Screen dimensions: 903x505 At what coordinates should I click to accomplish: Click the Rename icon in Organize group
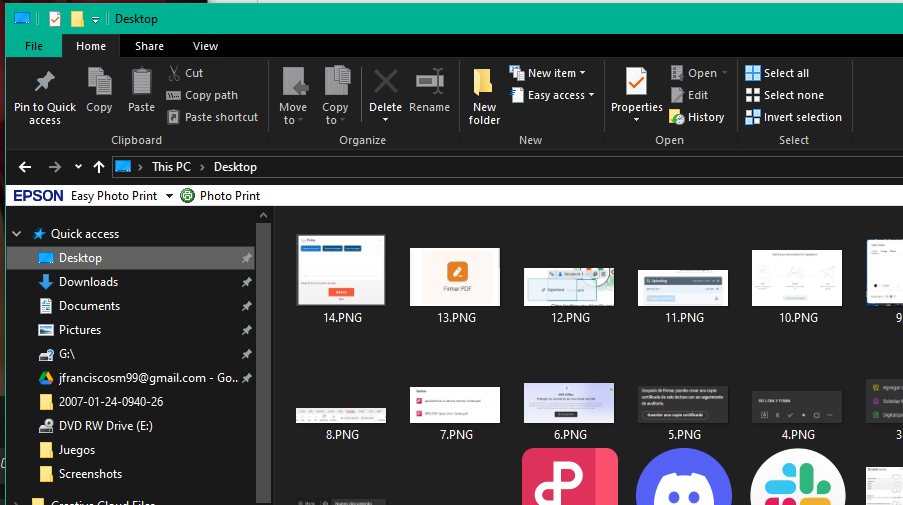click(x=430, y=82)
